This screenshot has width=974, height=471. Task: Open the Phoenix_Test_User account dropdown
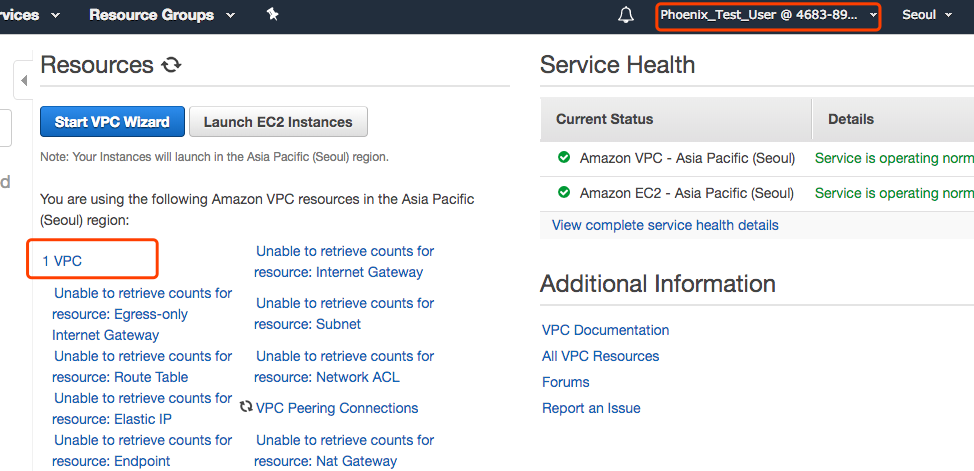pos(768,15)
